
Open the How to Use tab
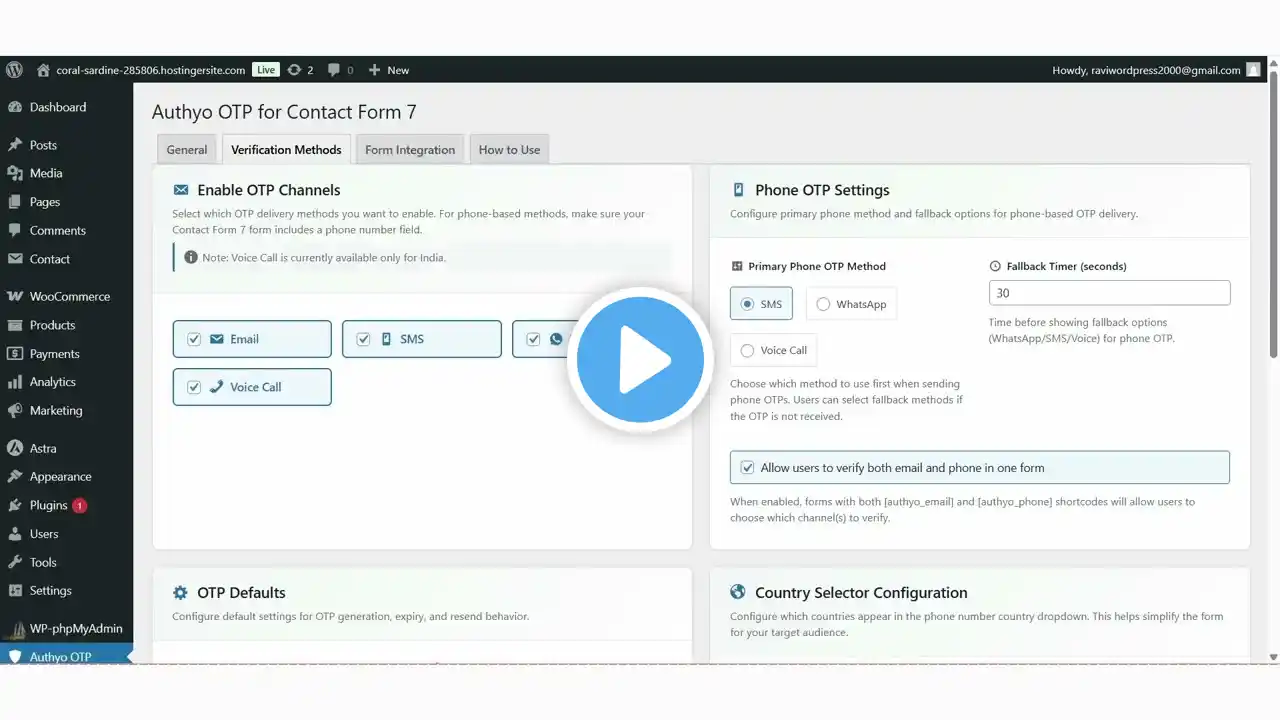pos(509,149)
